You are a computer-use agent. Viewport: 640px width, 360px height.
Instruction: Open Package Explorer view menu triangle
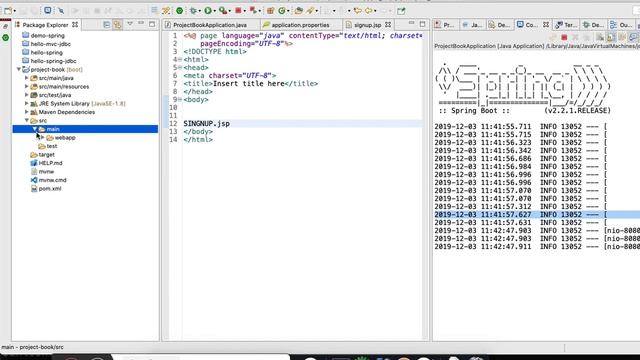coord(130,24)
